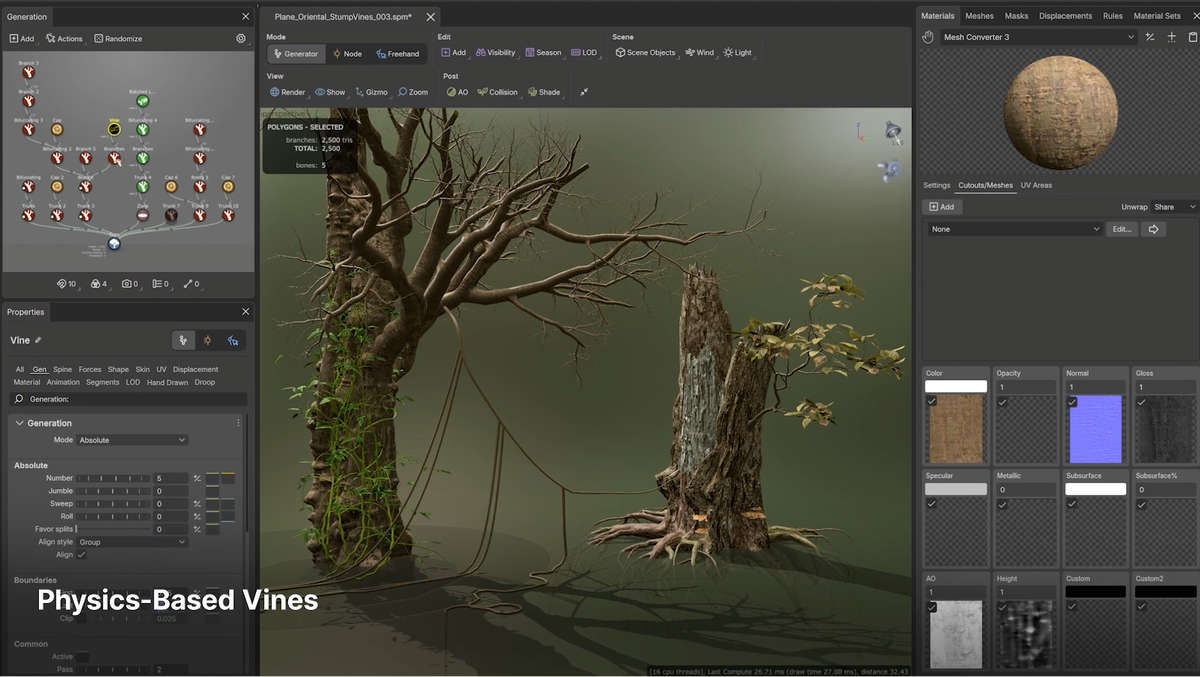Open Actions in Generation panel
This screenshot has height=677, width=1200.
[64, 38]
